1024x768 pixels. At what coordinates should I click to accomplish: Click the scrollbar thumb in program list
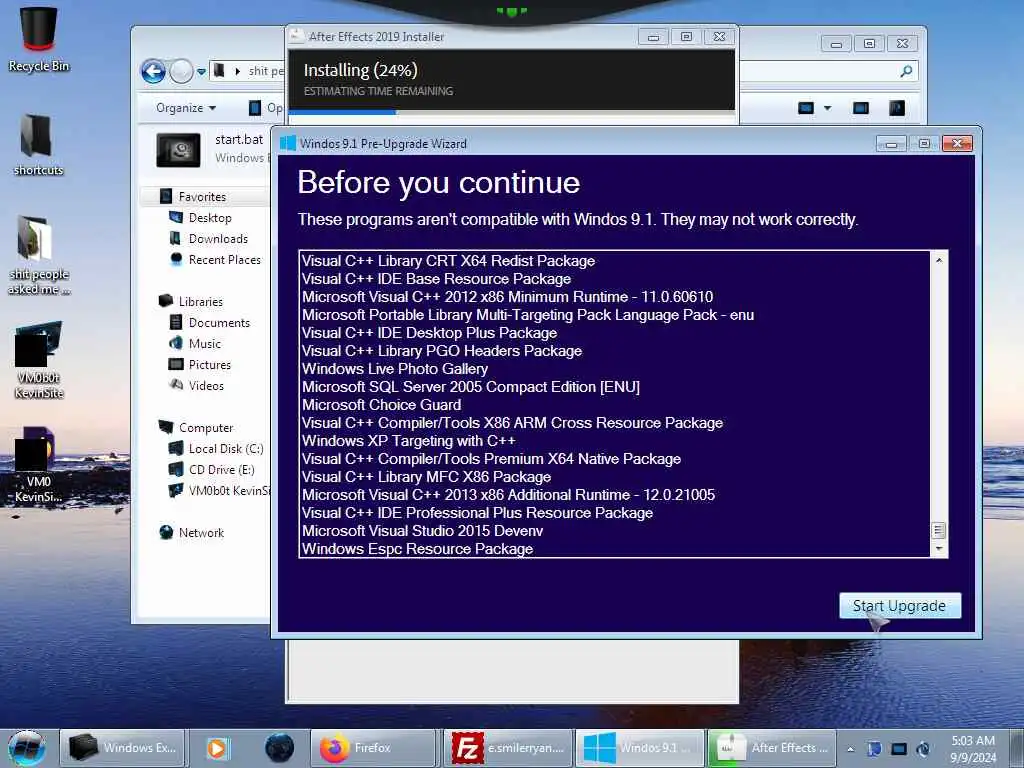[938, 530]
